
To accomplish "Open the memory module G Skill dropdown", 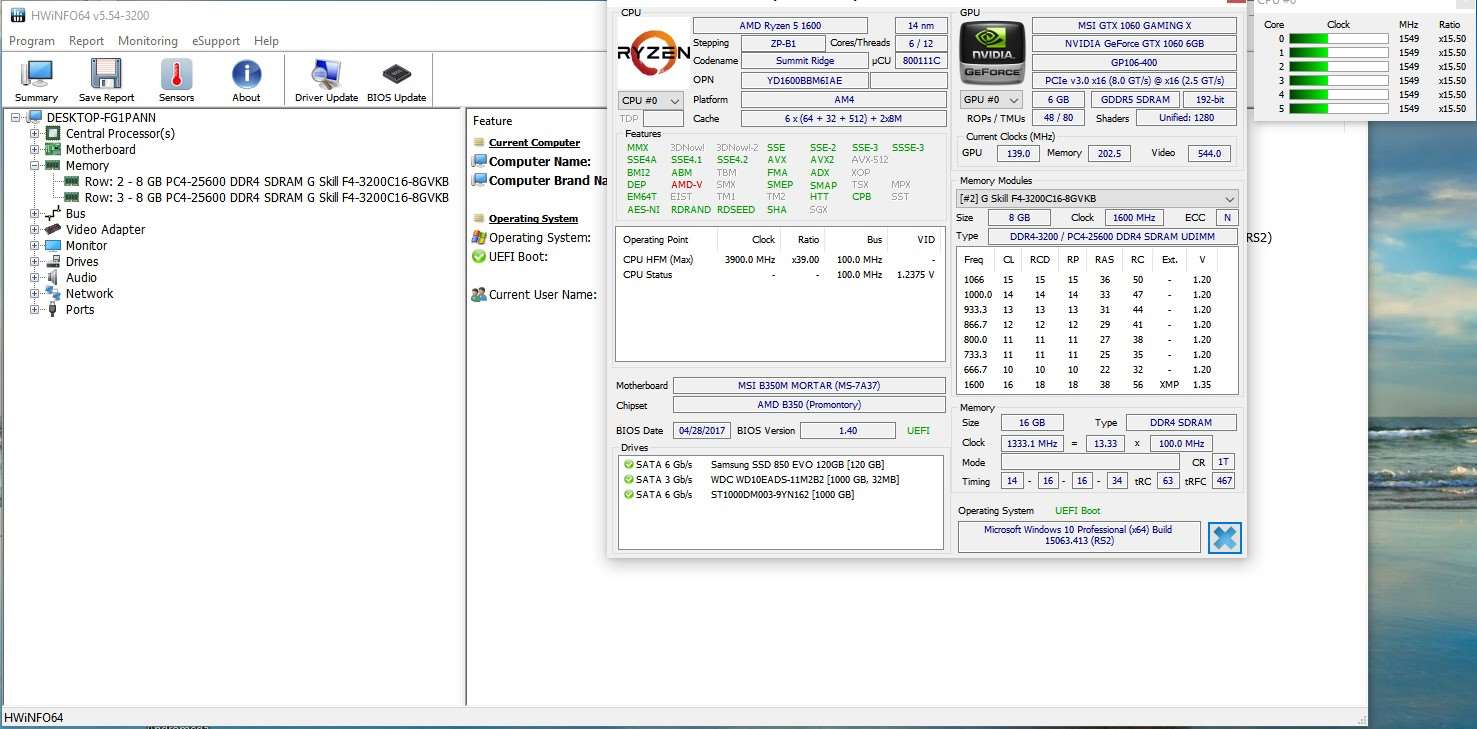I will [x=1097, y=198].
